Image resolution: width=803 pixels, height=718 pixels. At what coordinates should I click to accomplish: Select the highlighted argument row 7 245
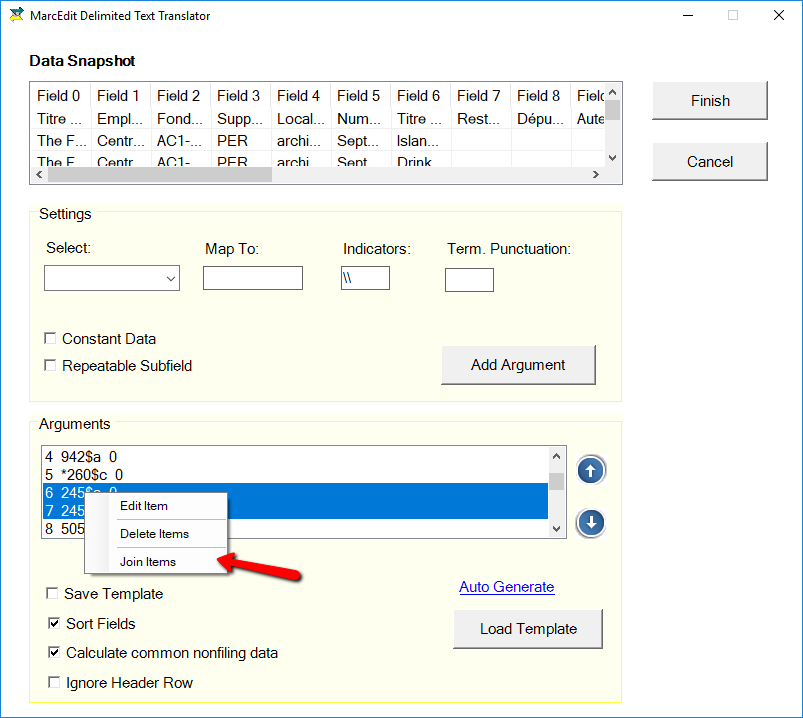tap(295, 510)
